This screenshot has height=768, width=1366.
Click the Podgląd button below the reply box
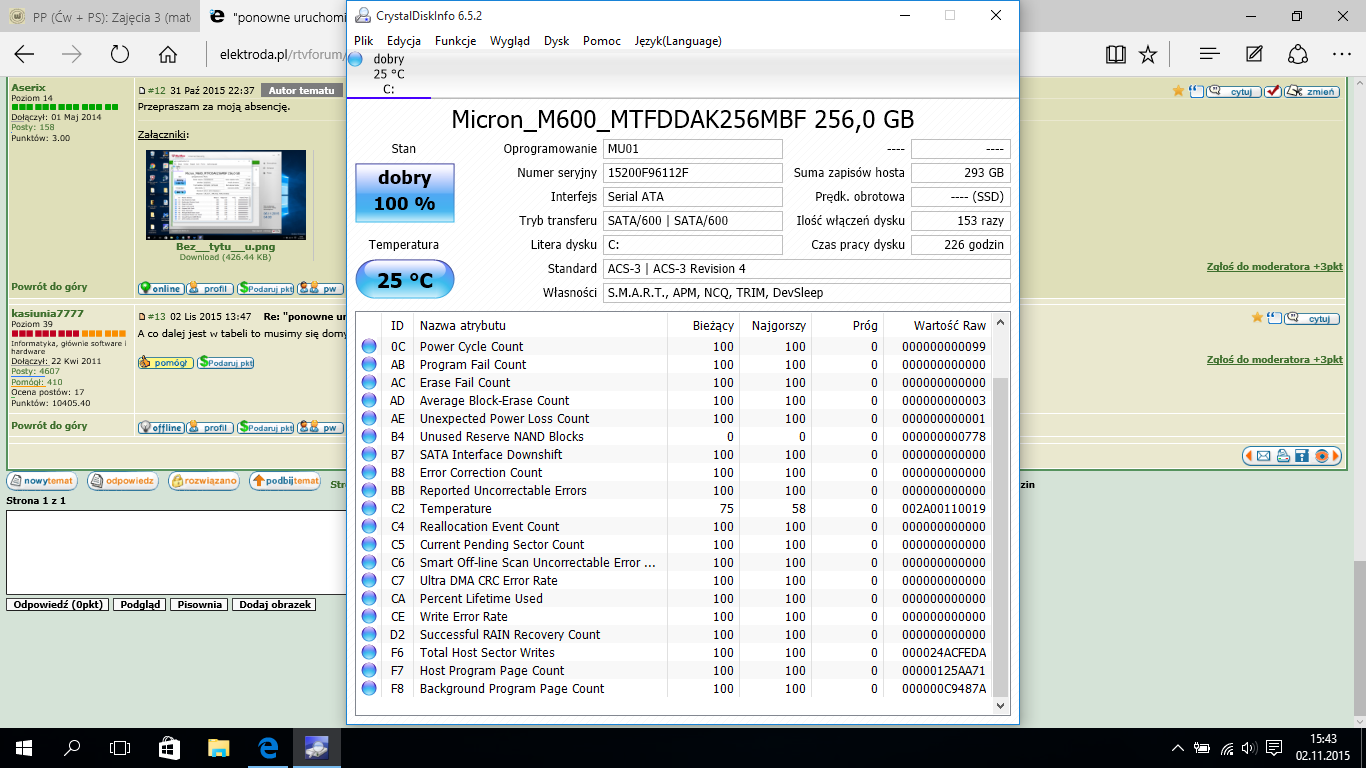pos(139,604)
